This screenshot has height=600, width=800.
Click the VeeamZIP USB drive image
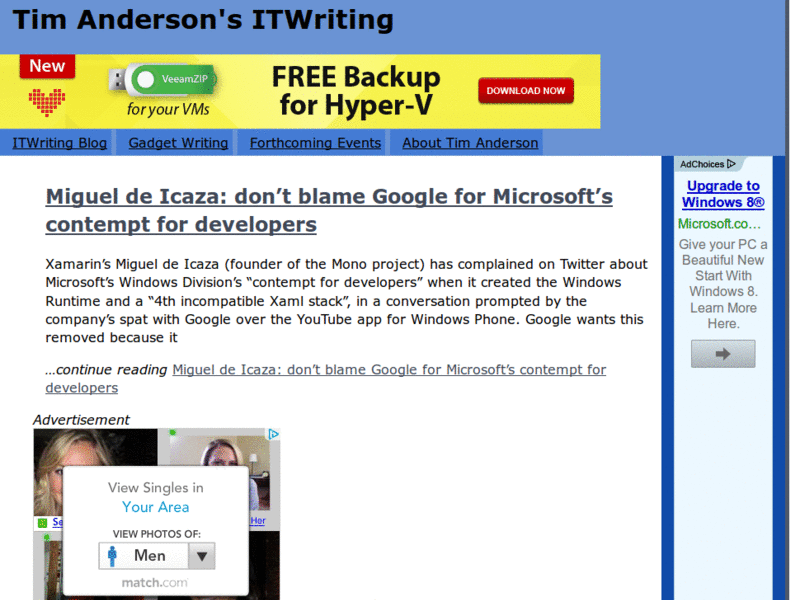163,80
